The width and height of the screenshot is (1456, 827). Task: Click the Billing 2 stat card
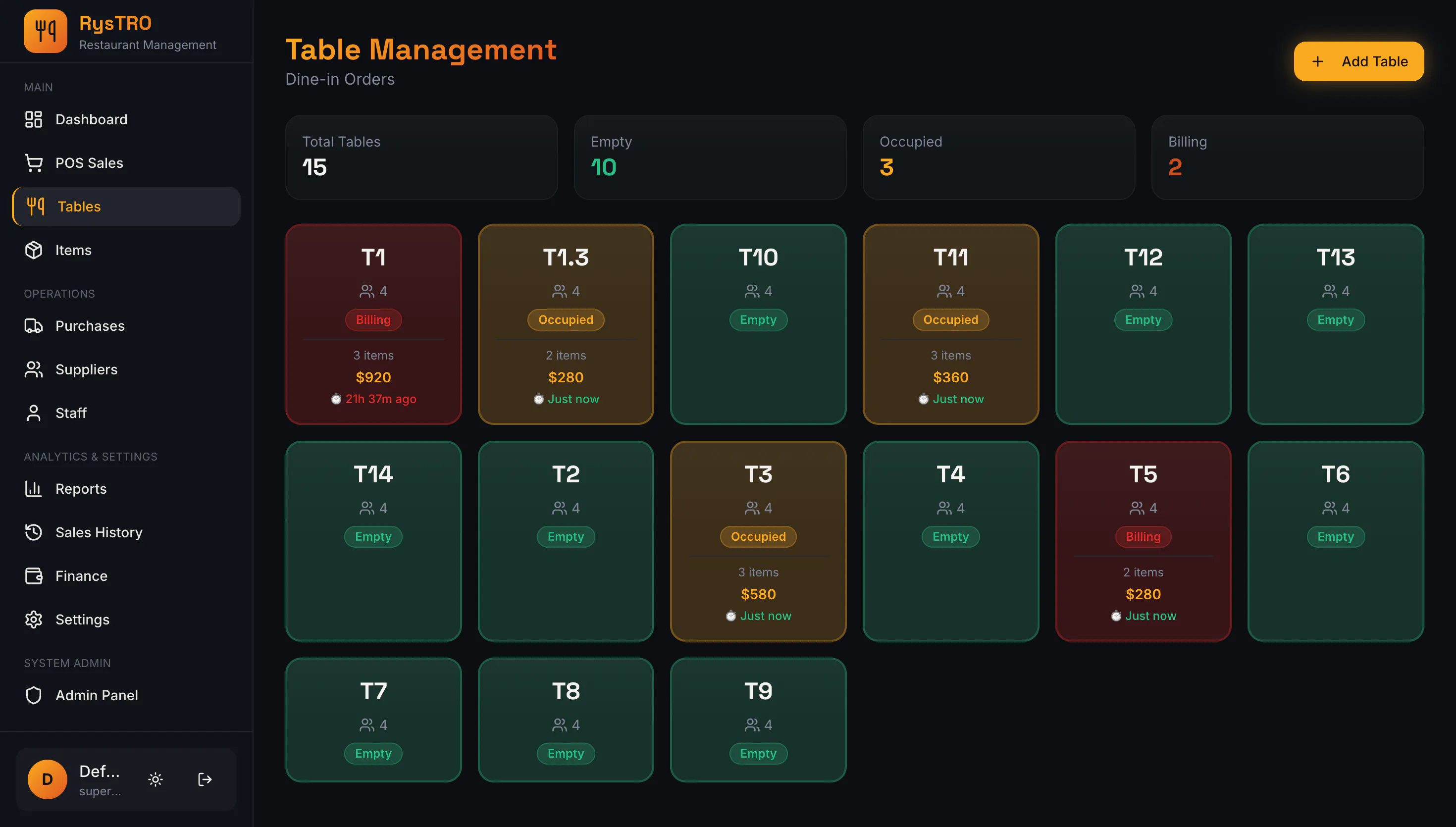[1287, 157]
